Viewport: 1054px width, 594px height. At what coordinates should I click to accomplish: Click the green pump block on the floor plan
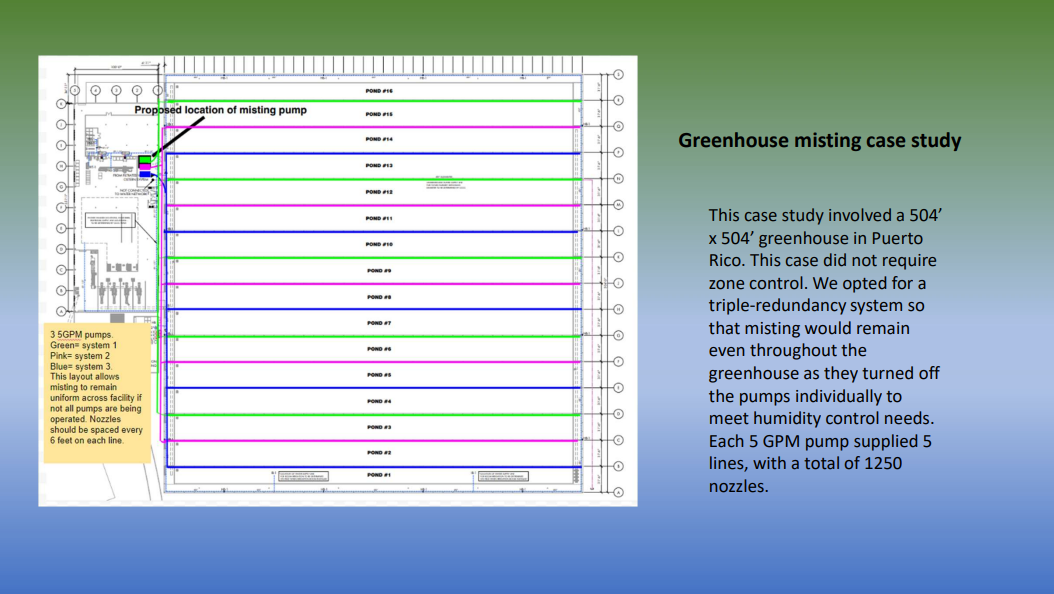[x=145, y=160]
